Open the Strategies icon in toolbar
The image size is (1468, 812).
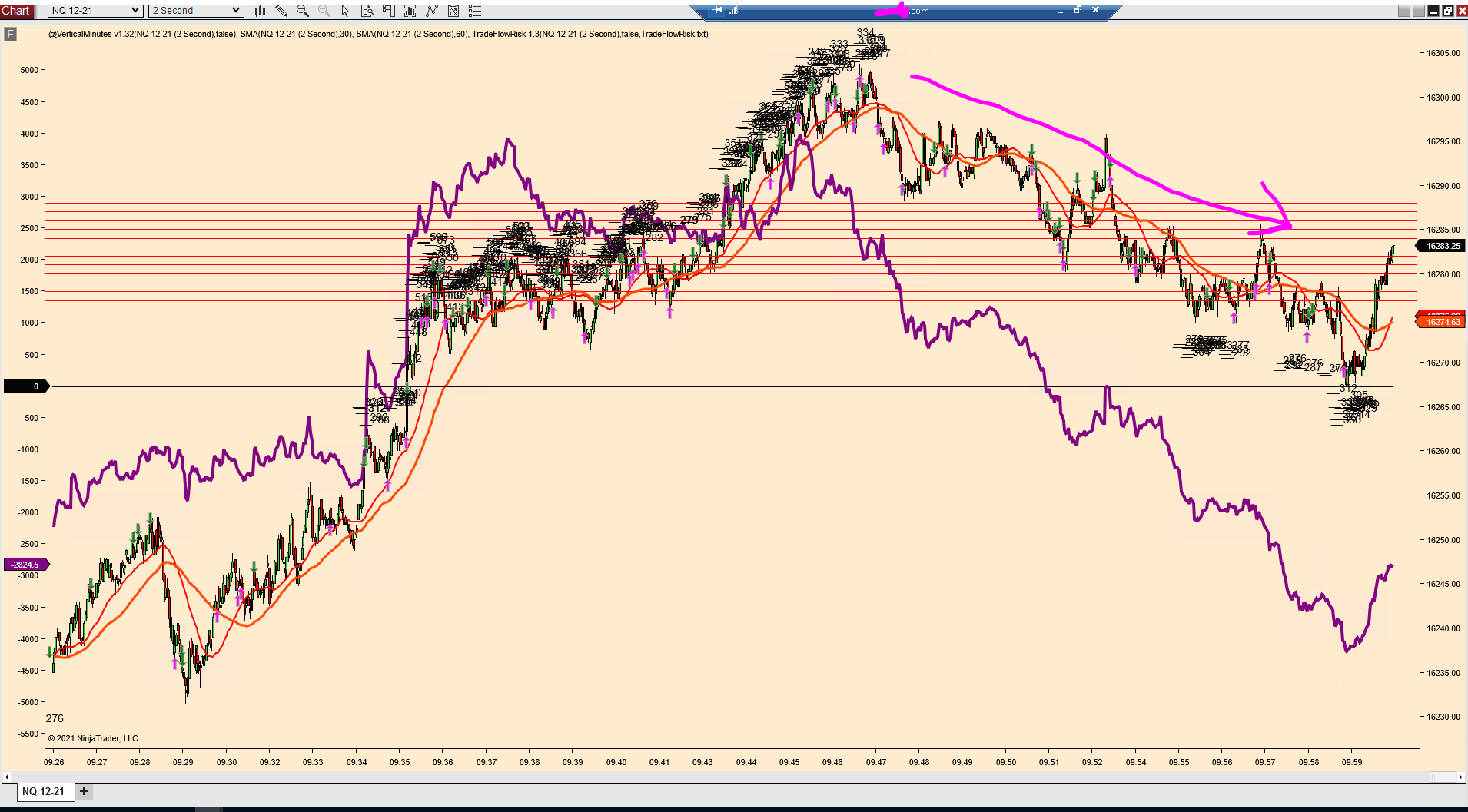tap(432, 11)
